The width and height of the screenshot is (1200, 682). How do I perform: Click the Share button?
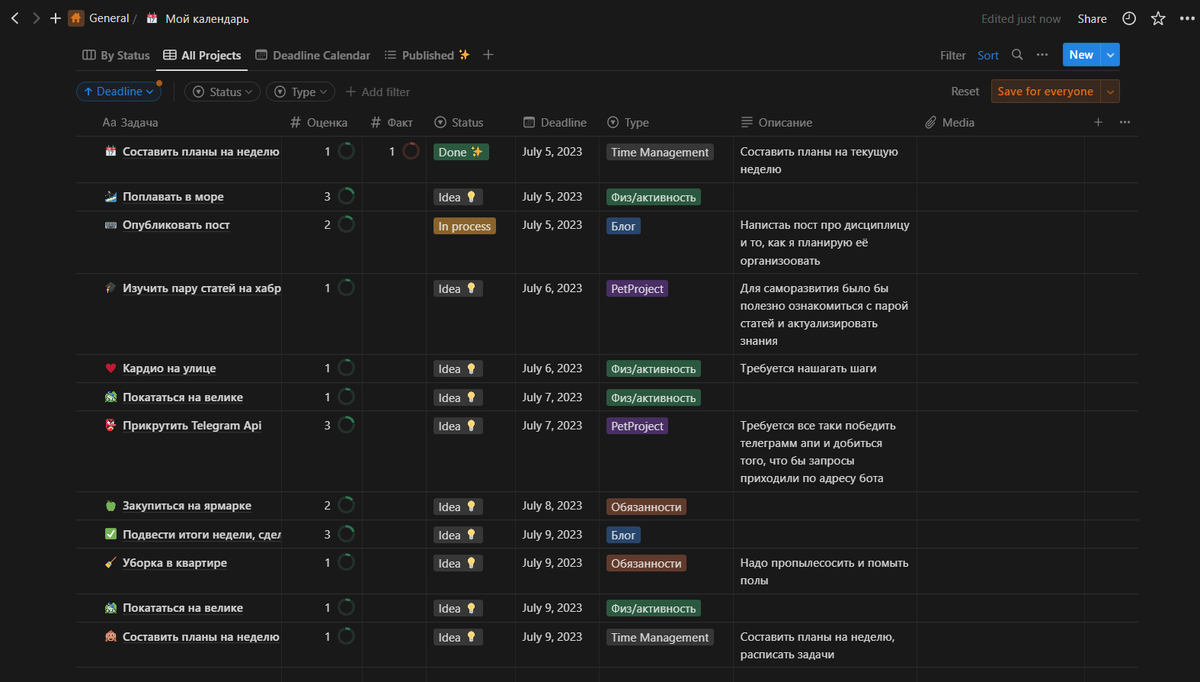1092,18
